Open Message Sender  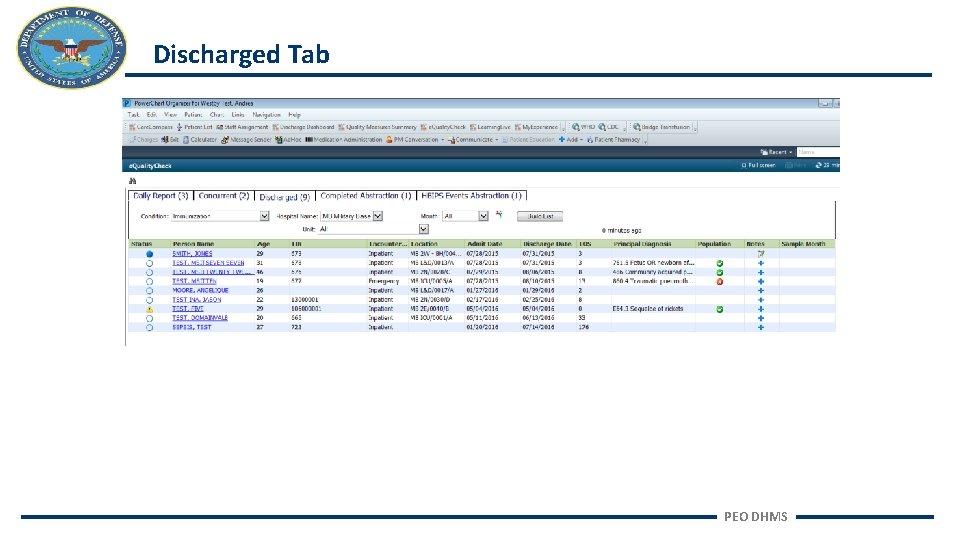pyautogui.click(x=246, y=140)
